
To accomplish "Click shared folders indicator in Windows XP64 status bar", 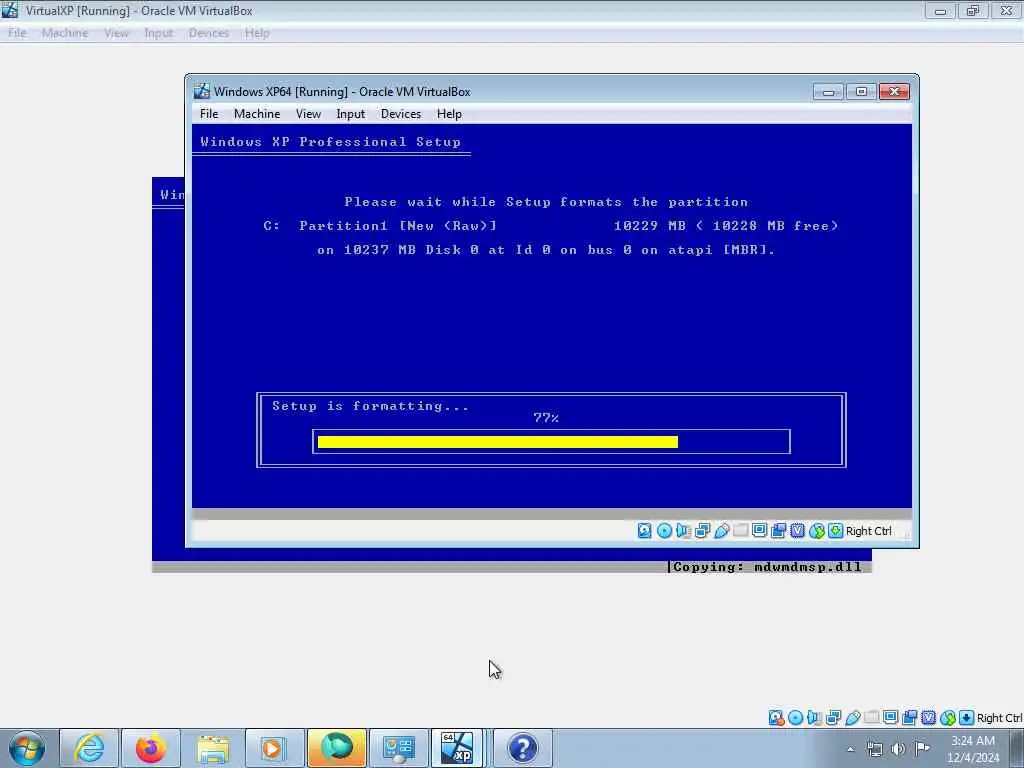I will 740,531.
